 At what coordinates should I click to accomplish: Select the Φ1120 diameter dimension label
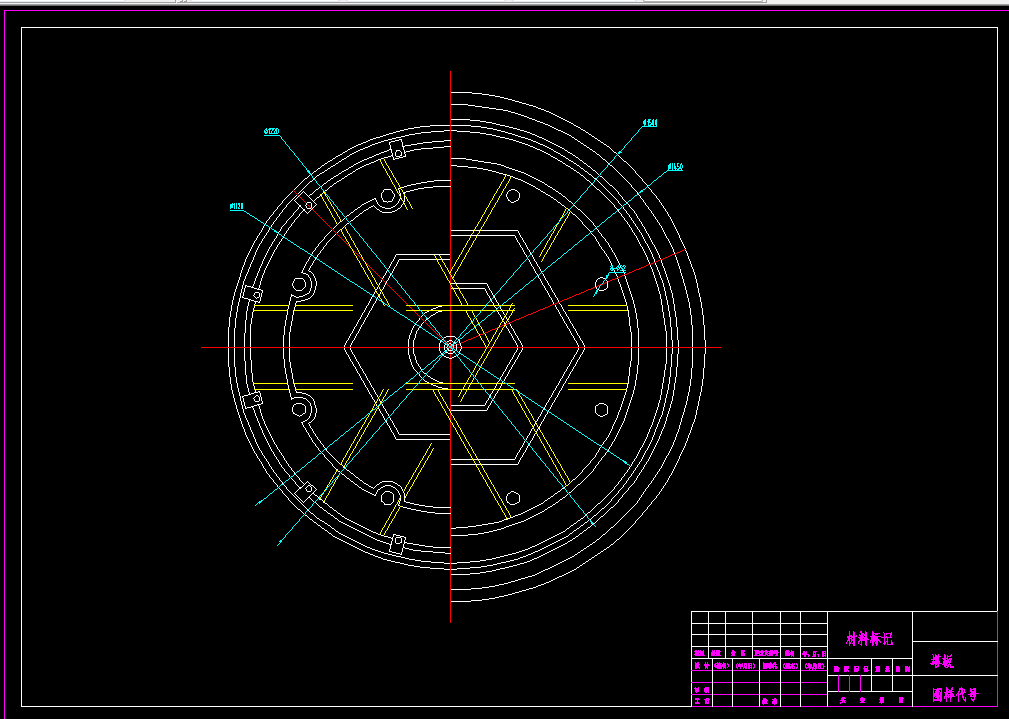(237, 207)
